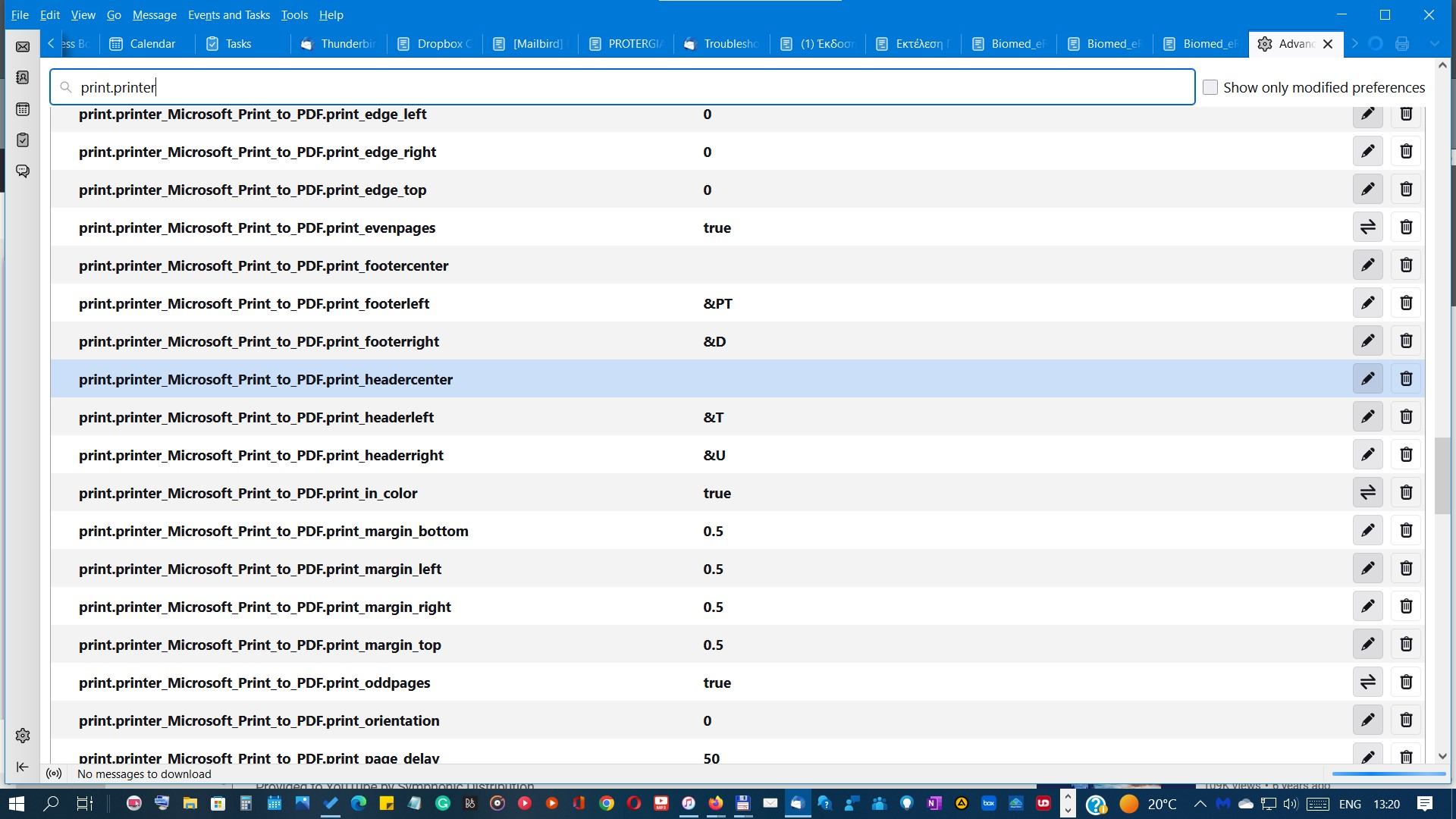
Task: Edit the print_footerleft preference with pencil
Action: pos(1367,303)
